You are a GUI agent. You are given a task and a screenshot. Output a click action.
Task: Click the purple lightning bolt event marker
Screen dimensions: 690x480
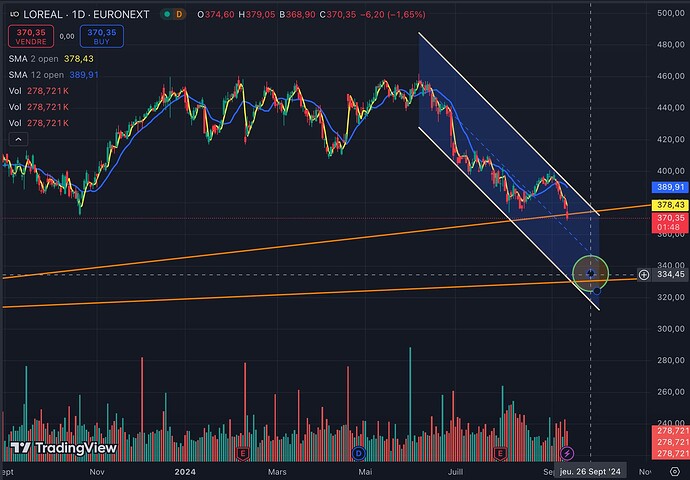[568, 454]
